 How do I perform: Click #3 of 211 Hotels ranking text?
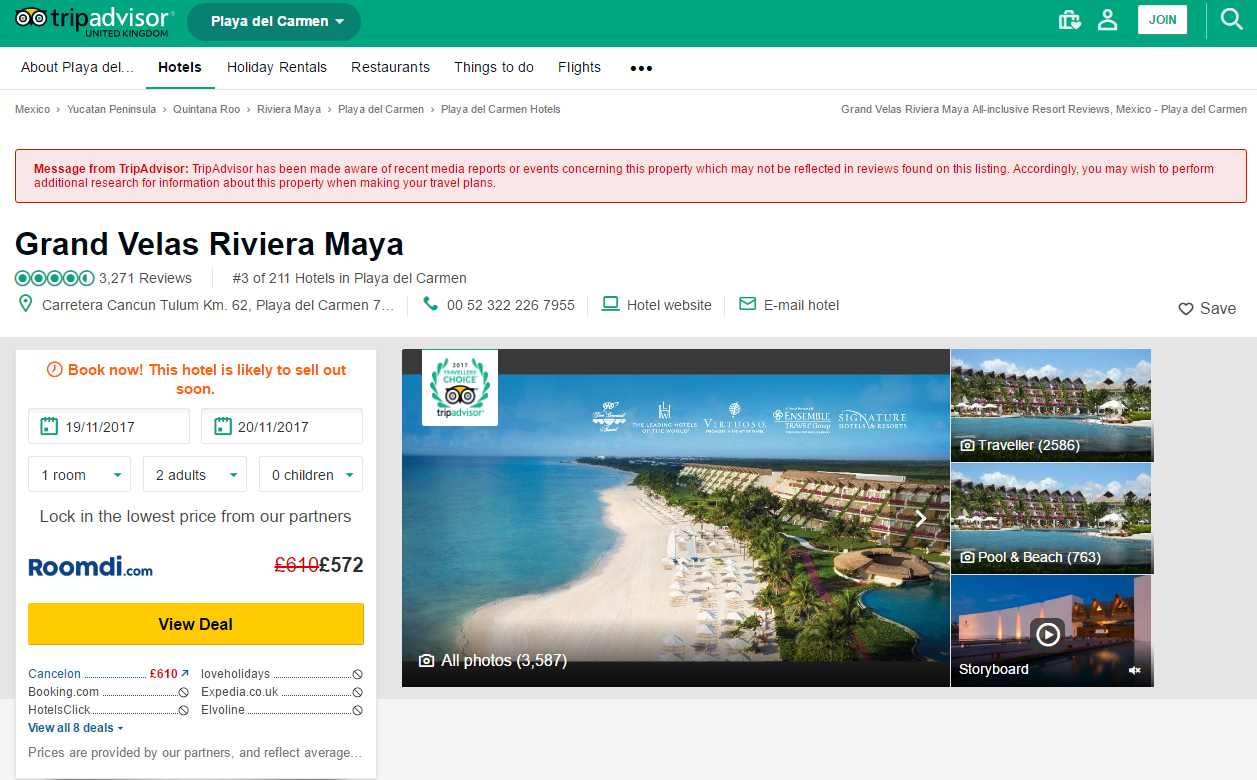pos(349,278)
